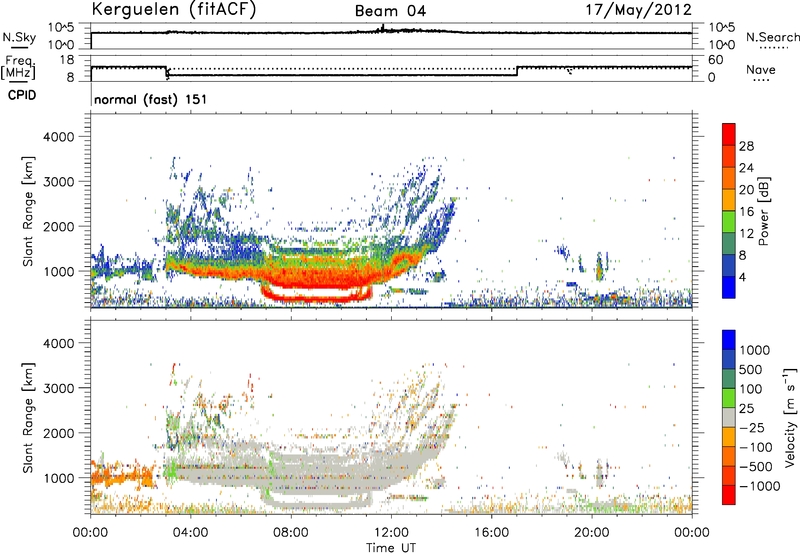Click the '-1000' value on velocity color bar
The width and height of the screenshot is (800, 554).
click(759, 486)
